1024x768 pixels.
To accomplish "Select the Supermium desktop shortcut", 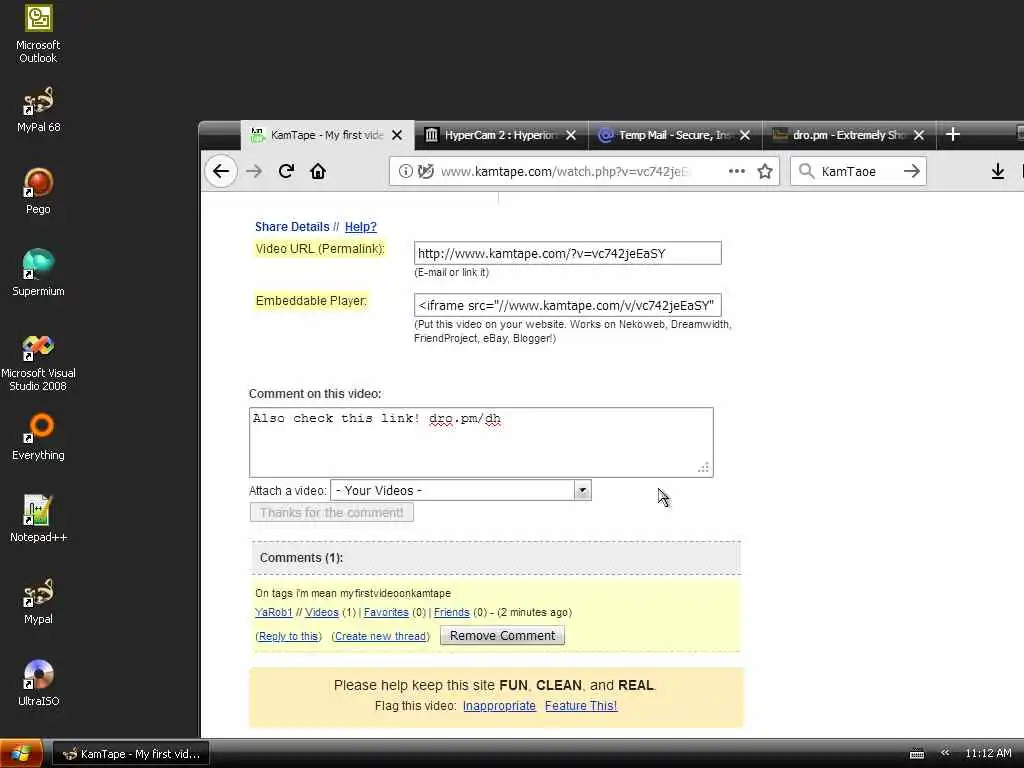I will tap(38, 273).
